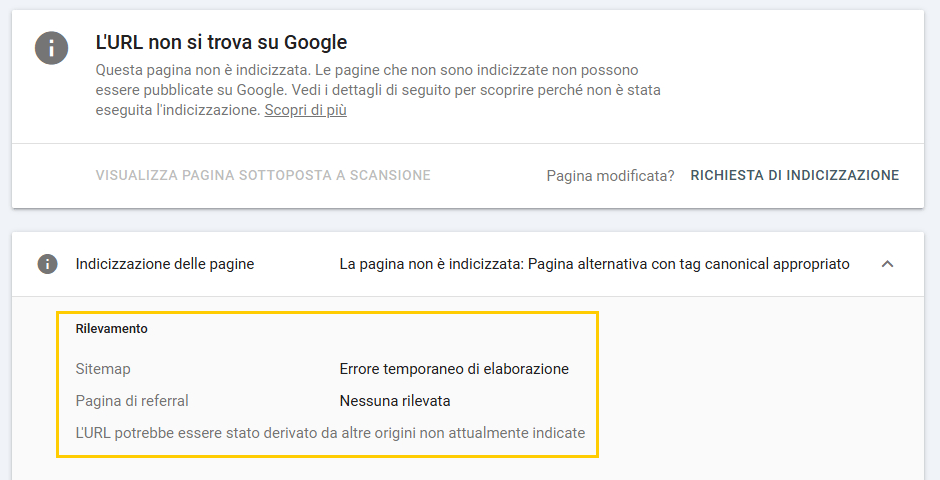940x480 pixels.
Task: Click inside the yellow highlighted Rilevamento box
Action: (x=327, y=384)
